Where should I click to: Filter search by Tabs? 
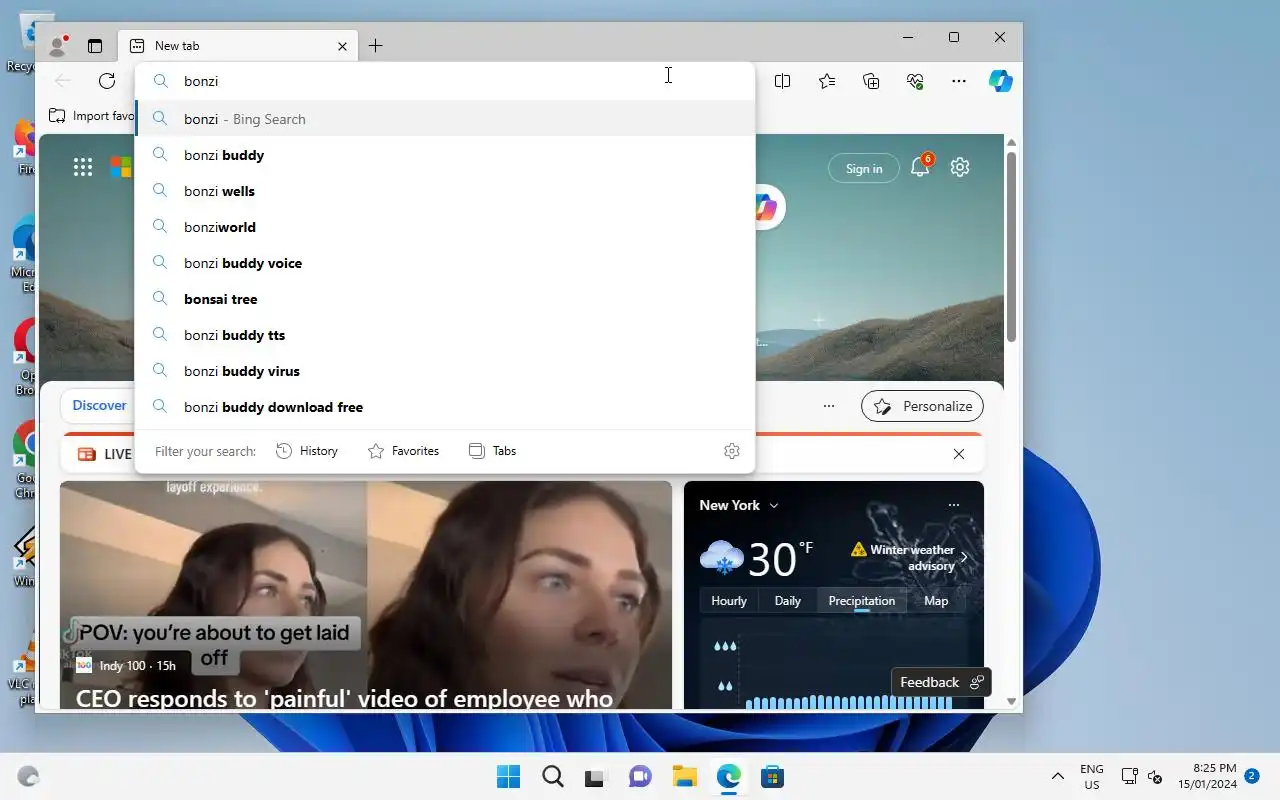(x=493, y=451)
